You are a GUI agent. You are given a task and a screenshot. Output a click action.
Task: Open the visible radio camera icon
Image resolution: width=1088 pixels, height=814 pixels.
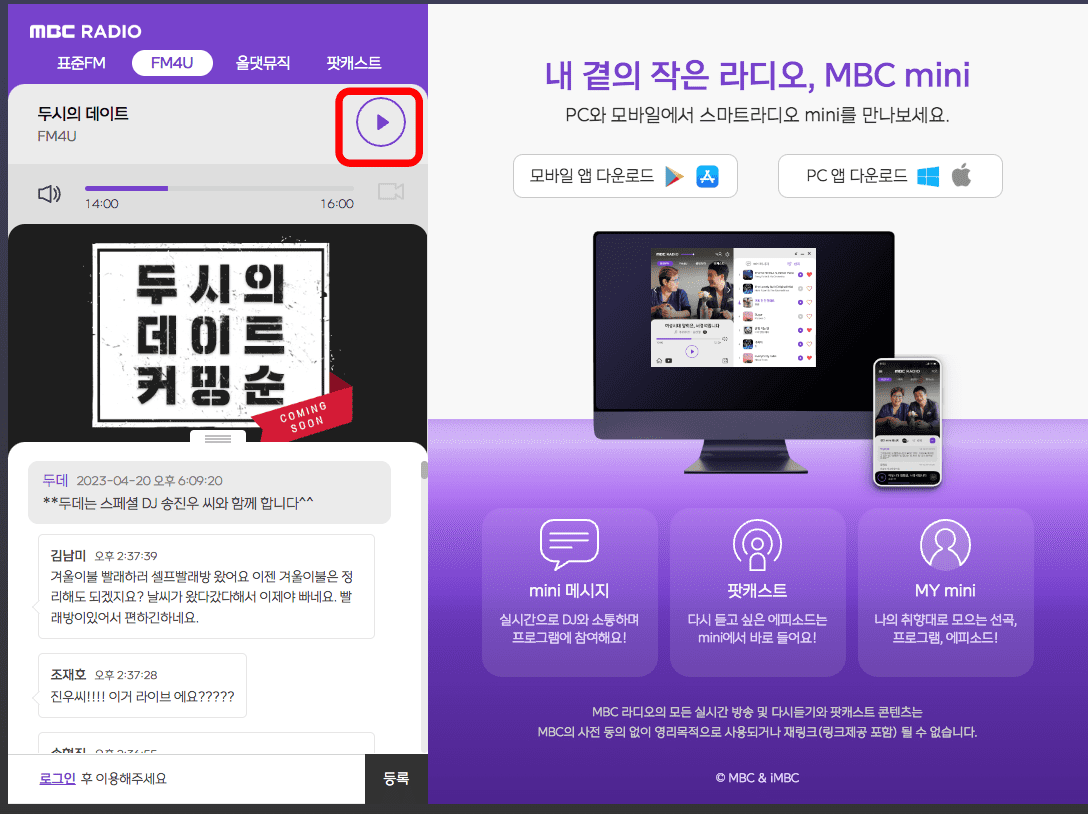[x=391, y=191]
